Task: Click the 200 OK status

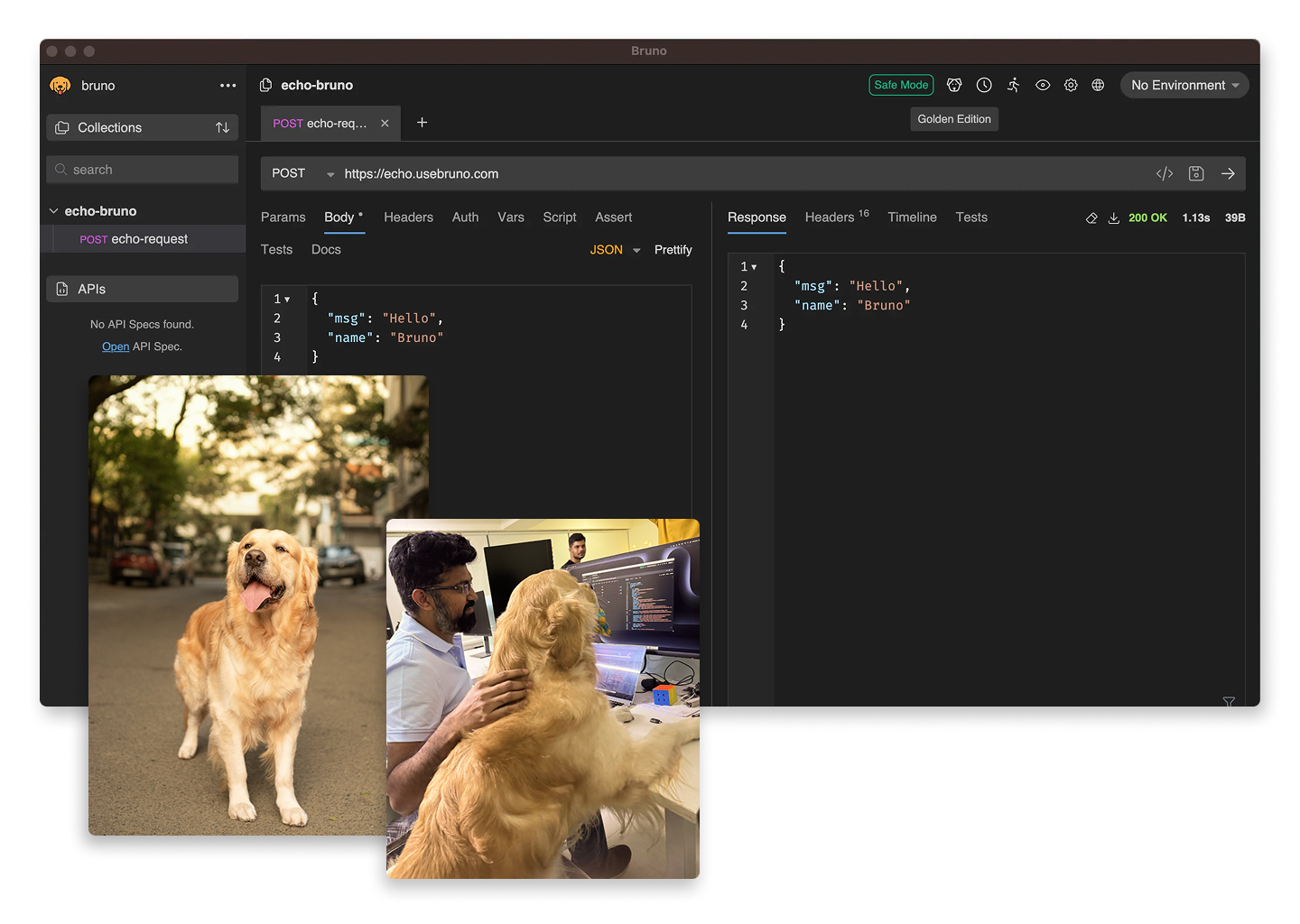Action: tap(1147, 218)
